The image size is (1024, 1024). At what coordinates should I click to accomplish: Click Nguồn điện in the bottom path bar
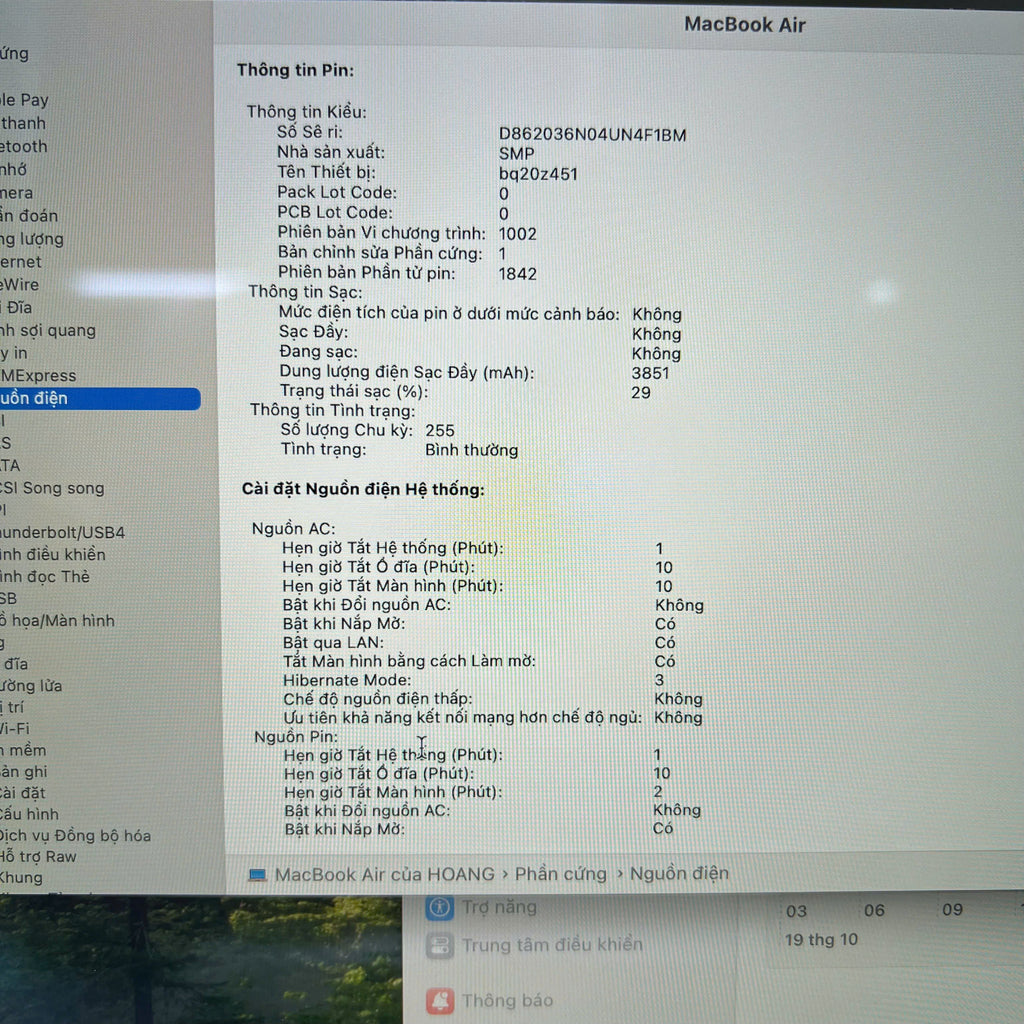click(x=679, y=874)
